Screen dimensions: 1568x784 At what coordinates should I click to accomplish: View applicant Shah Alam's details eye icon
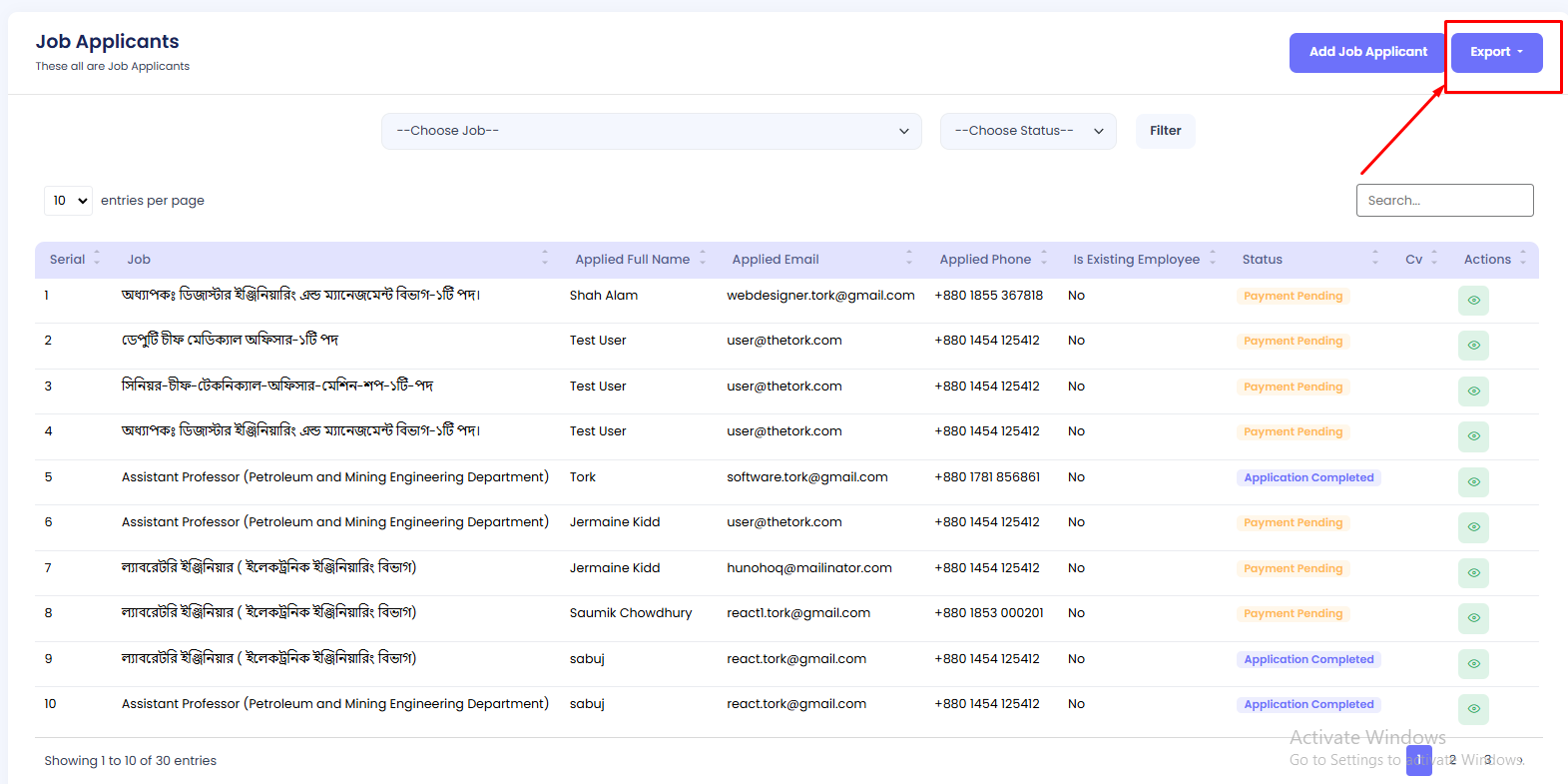click(1473, 300)
